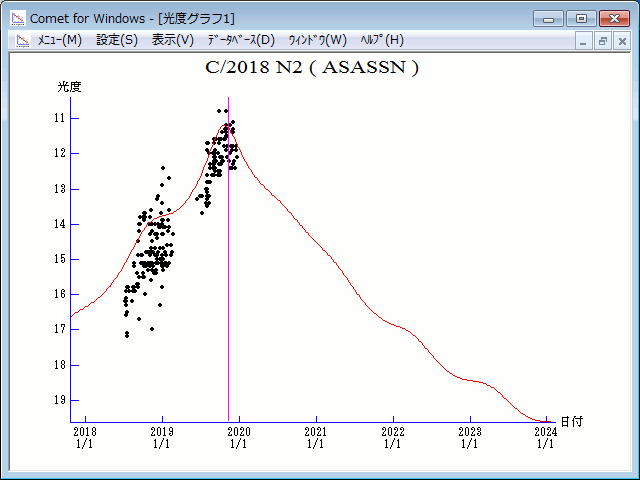This screenshot has width=640, height=480.
Task: Open the 設定(S) settings menu
Action: click(x=117, y=40)
